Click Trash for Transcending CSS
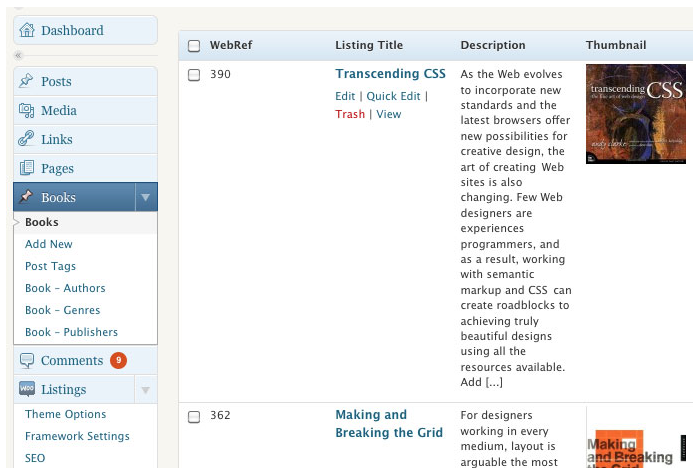 (x=350, y=114)
